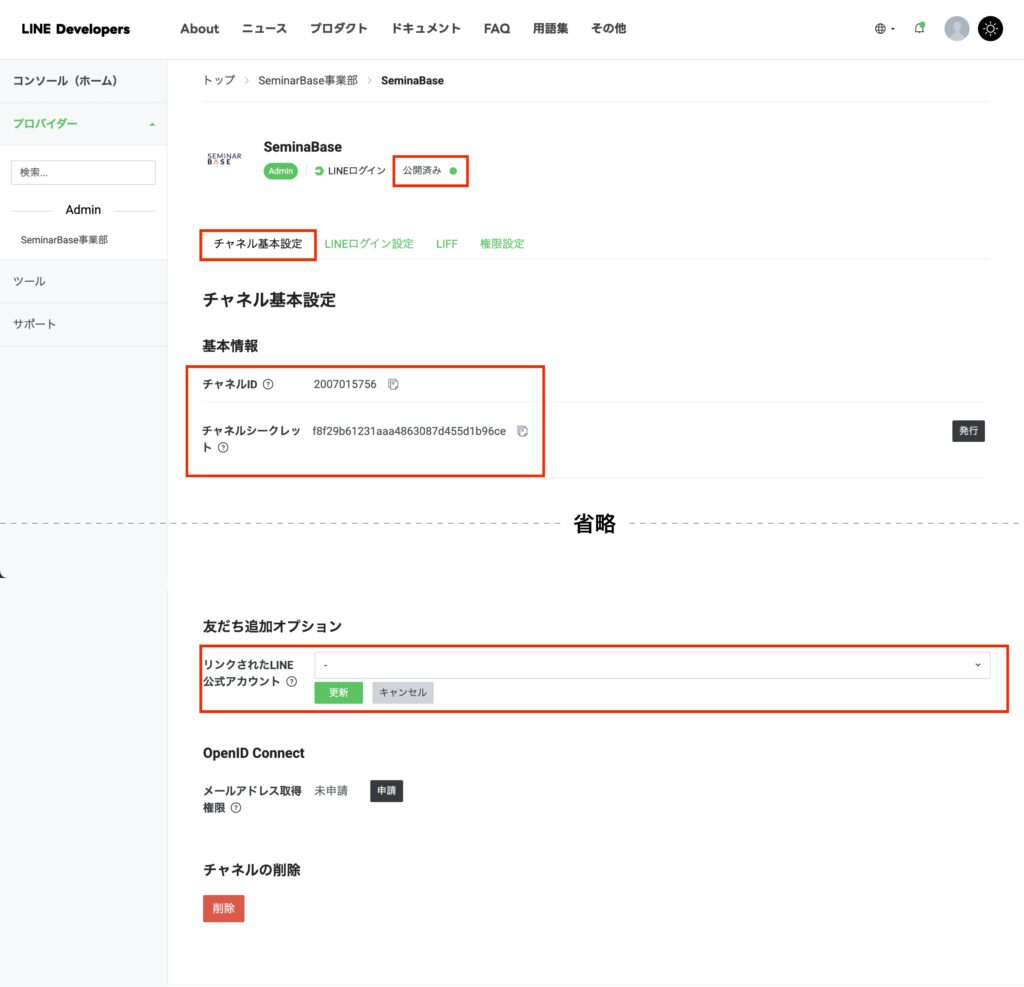This screenshot has width=1024, height=987.
Task: Open the notifications bell
Action: click(919, 29)
